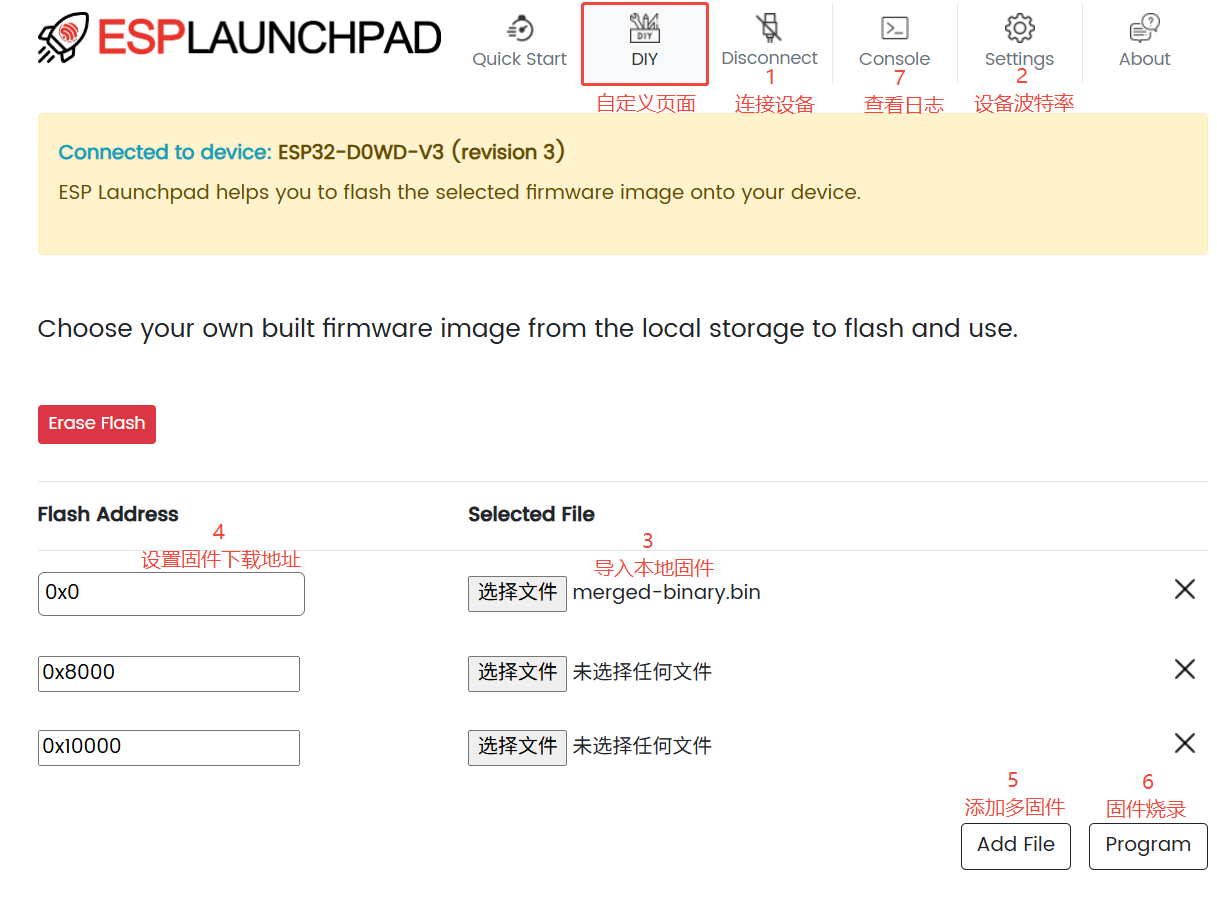Select the DIY tools icon
This screenshot has height=912, width=1217.
(x=644, y=28)
